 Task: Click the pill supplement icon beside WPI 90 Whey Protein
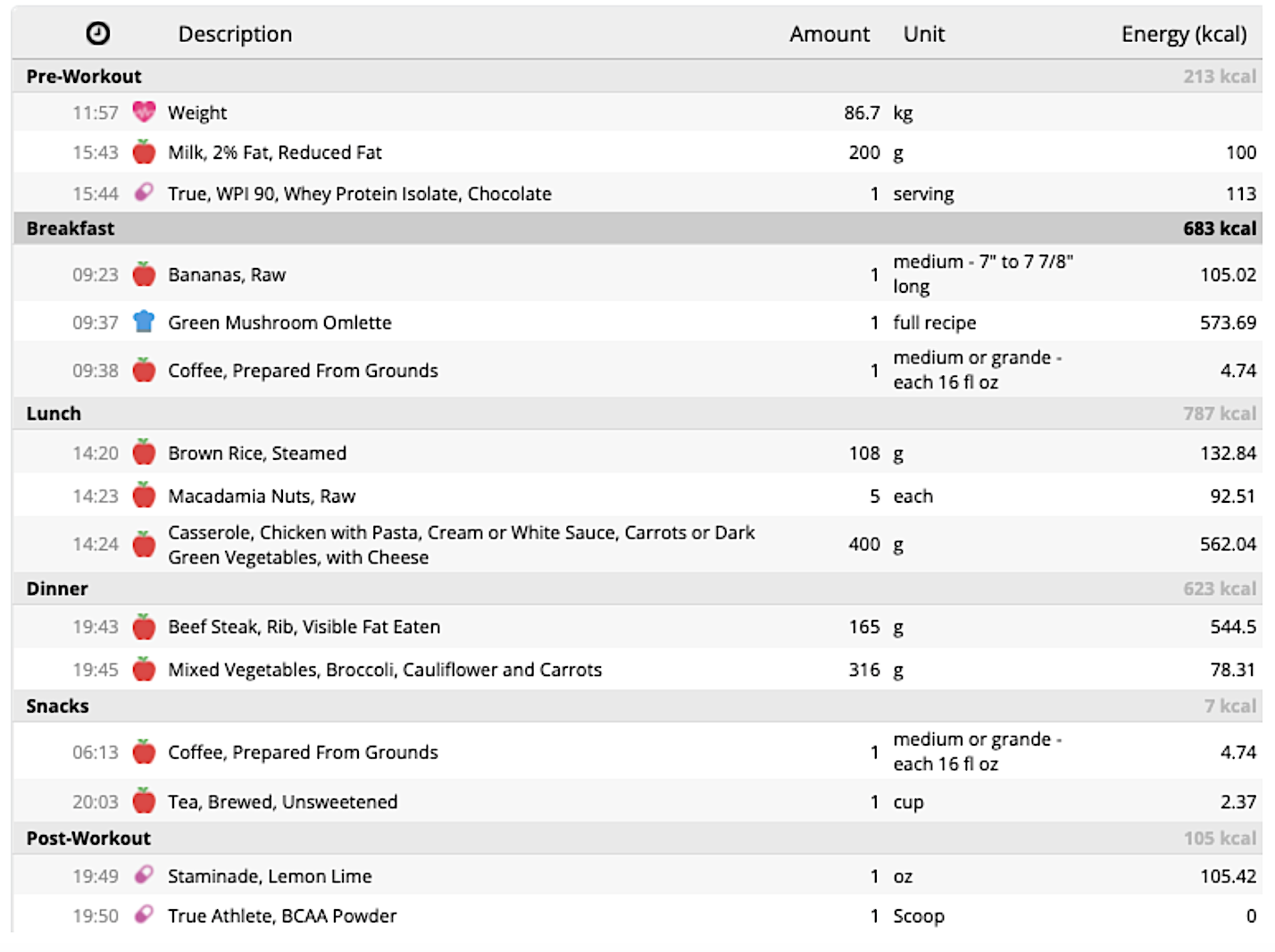point(143,193)
